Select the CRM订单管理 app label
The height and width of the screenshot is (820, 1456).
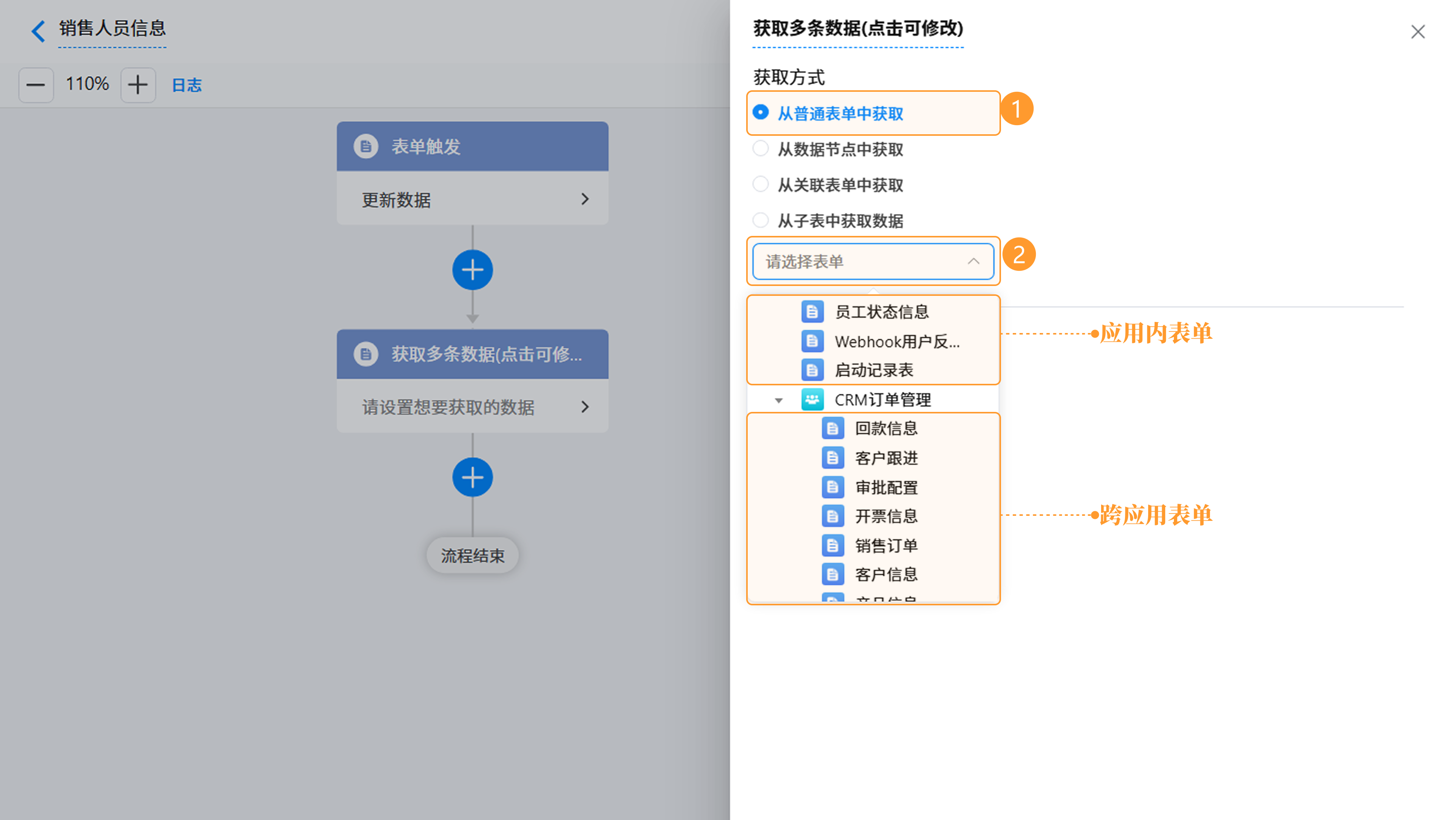click(x=883, y=400)
